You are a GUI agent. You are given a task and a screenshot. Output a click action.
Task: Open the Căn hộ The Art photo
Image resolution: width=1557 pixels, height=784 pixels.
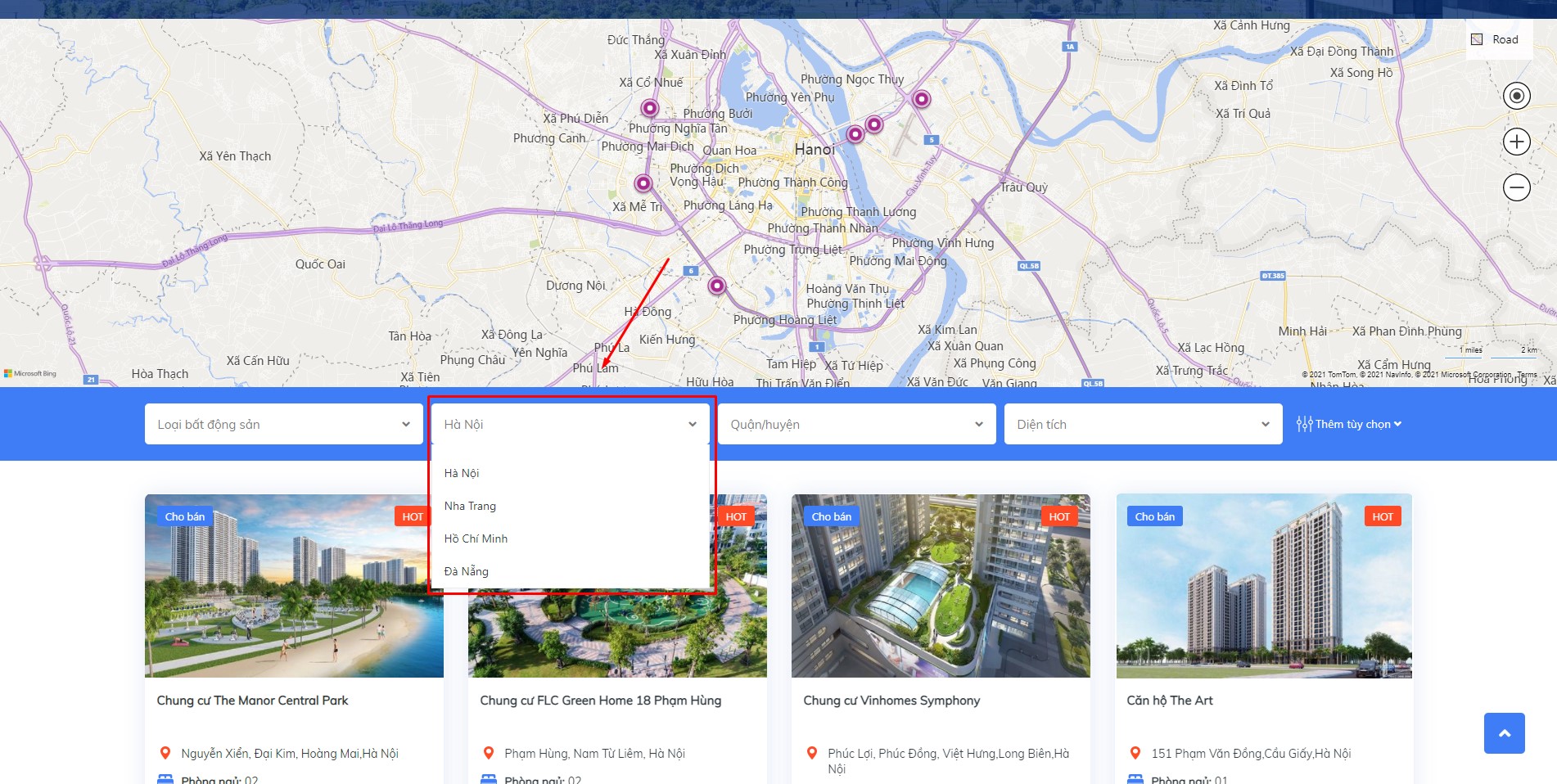[x=1264, y=586]
